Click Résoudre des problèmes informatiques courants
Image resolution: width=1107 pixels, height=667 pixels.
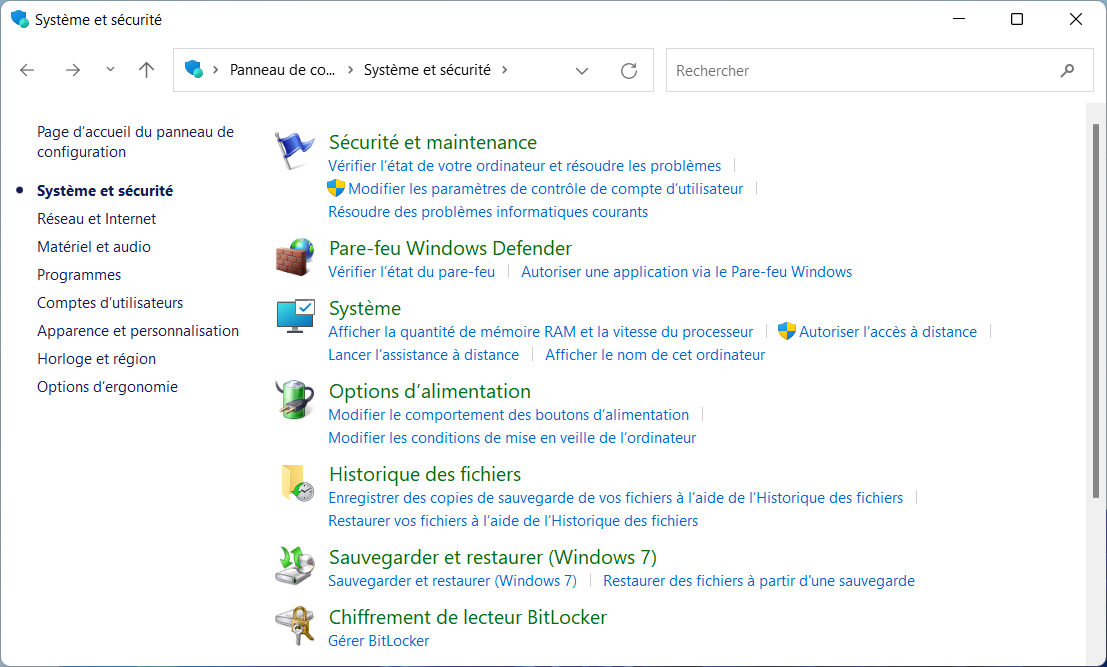coord(488,212)
